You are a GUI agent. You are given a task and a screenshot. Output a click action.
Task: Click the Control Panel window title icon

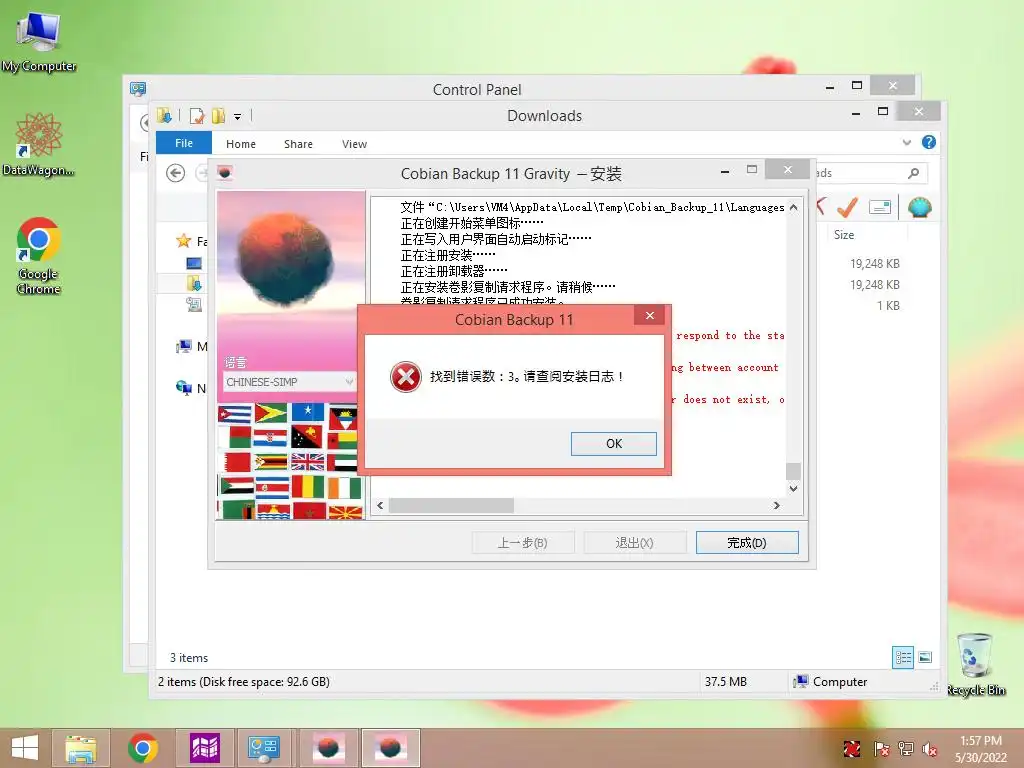pyautogui.click(x=138, y=89)
